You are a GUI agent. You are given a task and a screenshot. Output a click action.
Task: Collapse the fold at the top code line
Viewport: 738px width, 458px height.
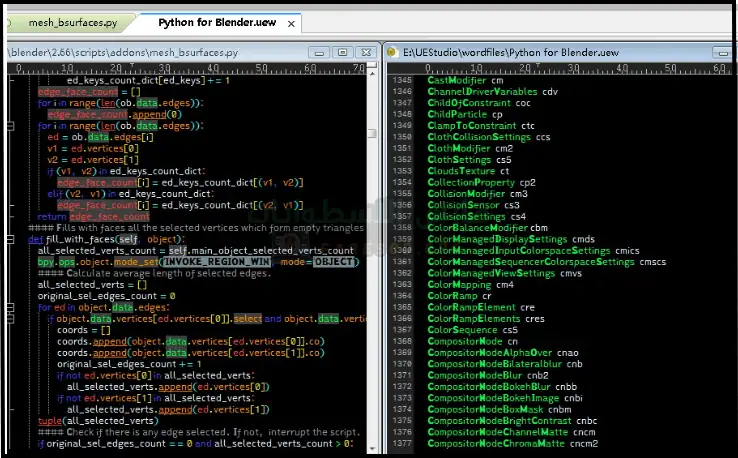pos(10,81)
